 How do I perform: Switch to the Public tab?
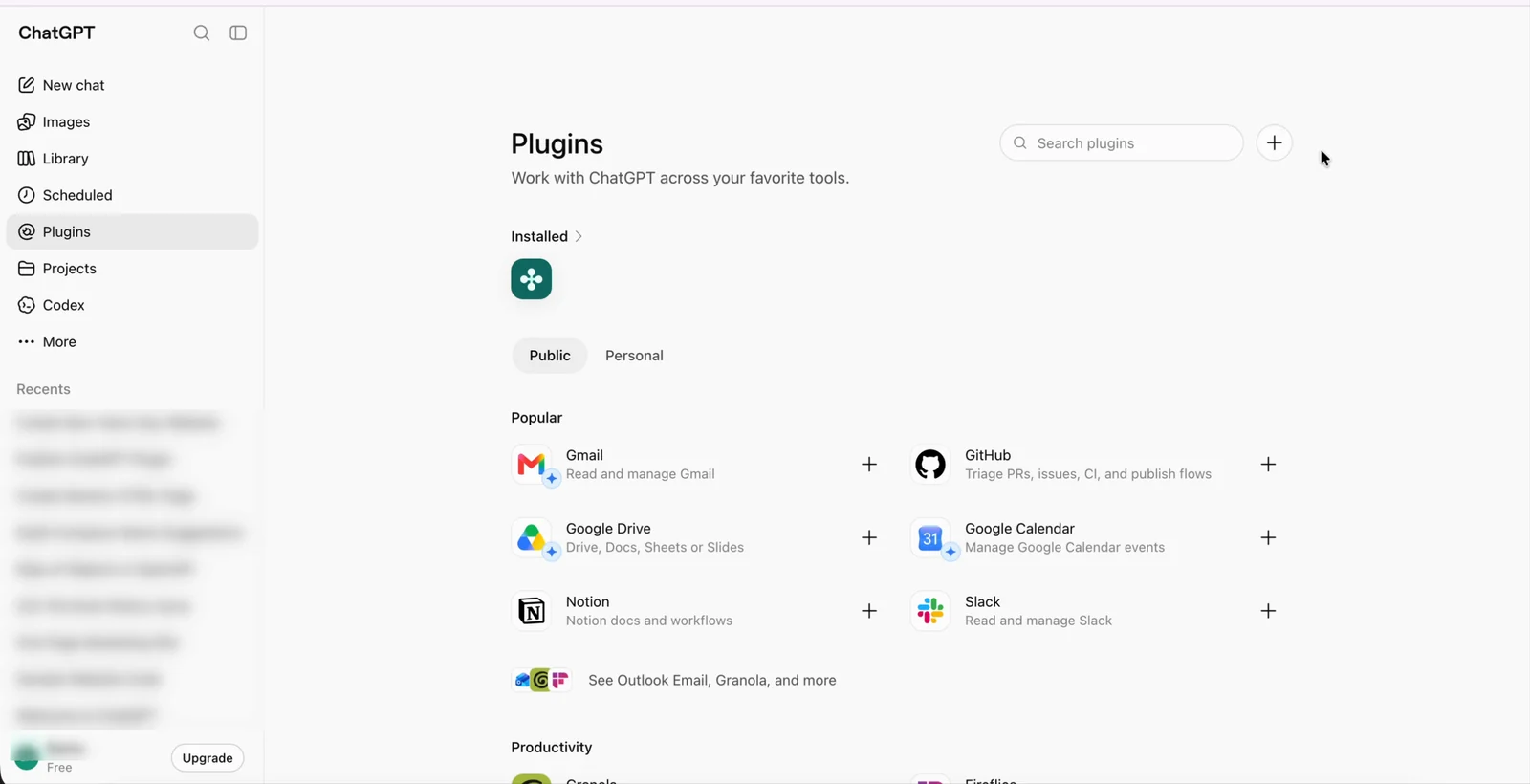tap(550, 356)
